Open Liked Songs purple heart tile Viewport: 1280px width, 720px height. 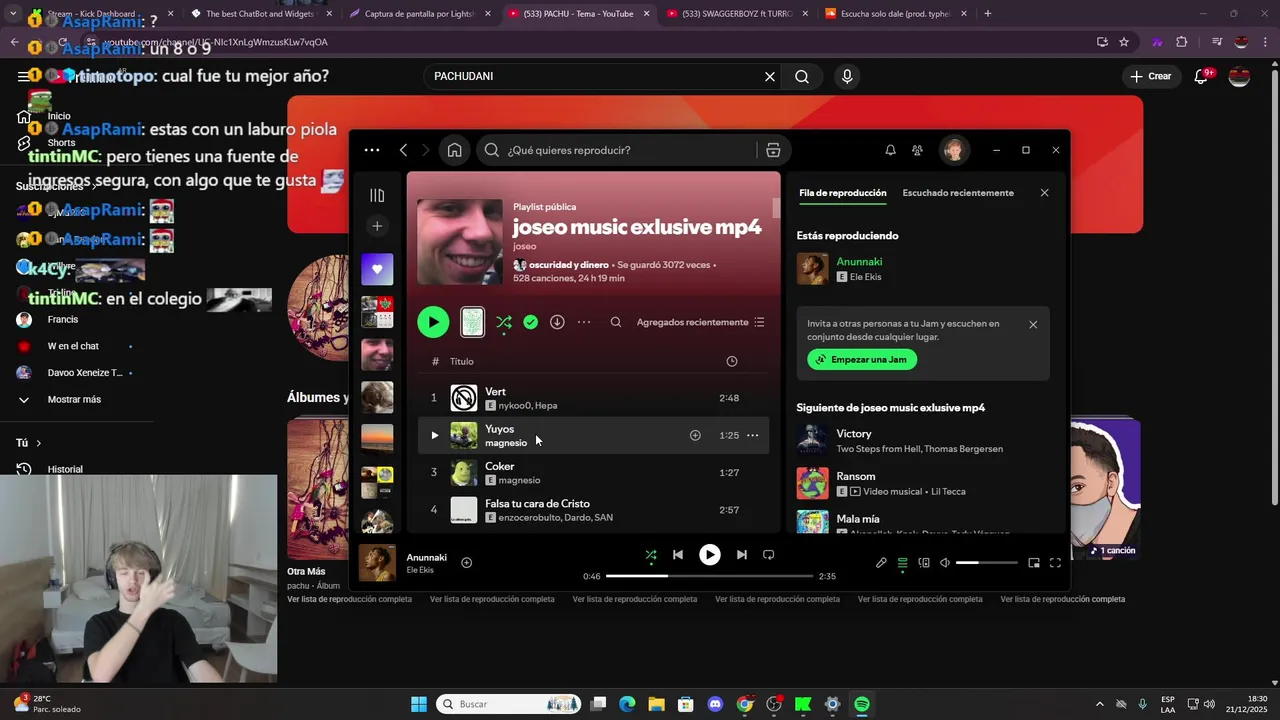coord(377,269)
